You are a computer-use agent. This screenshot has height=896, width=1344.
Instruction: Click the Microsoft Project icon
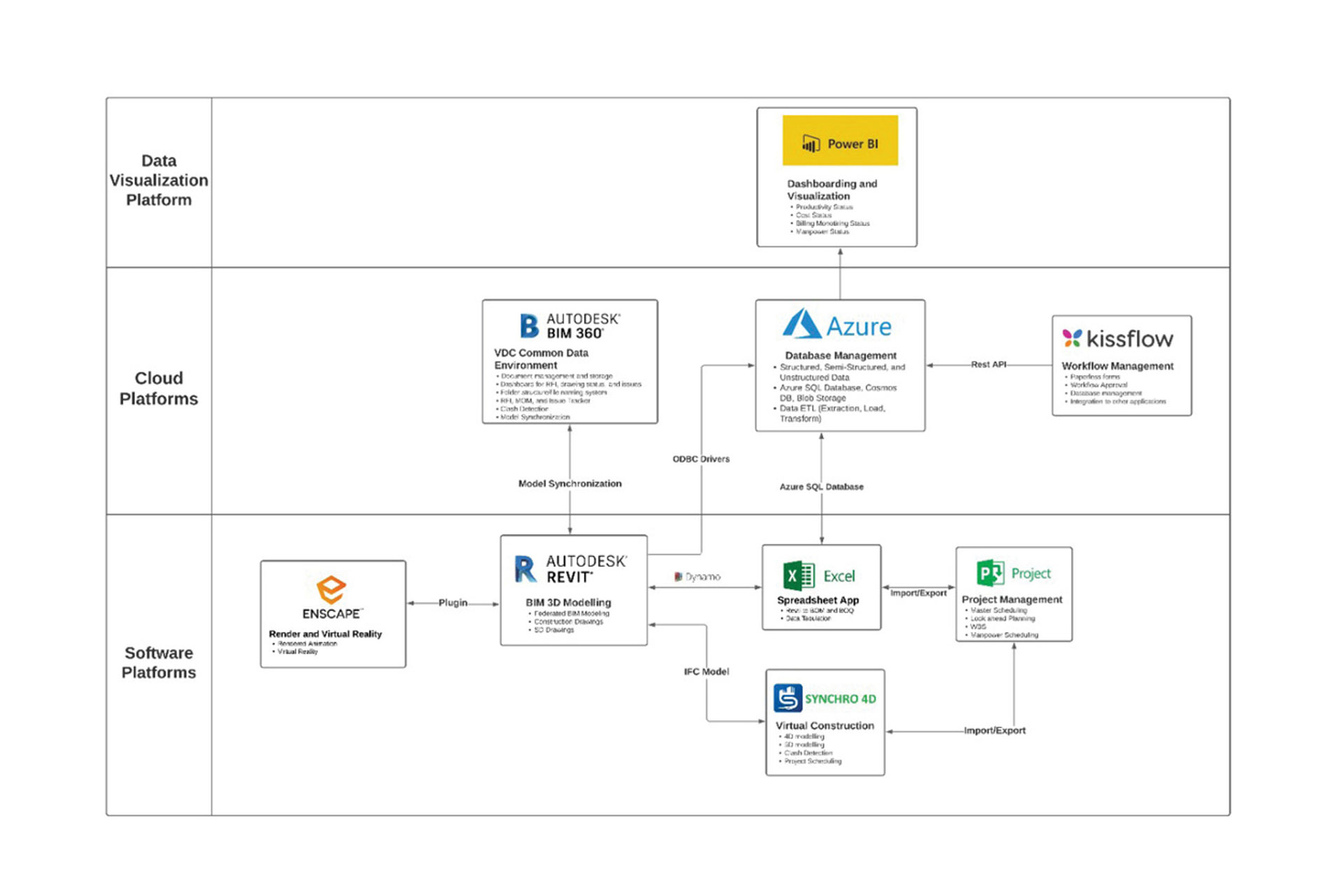coord(990,573)
